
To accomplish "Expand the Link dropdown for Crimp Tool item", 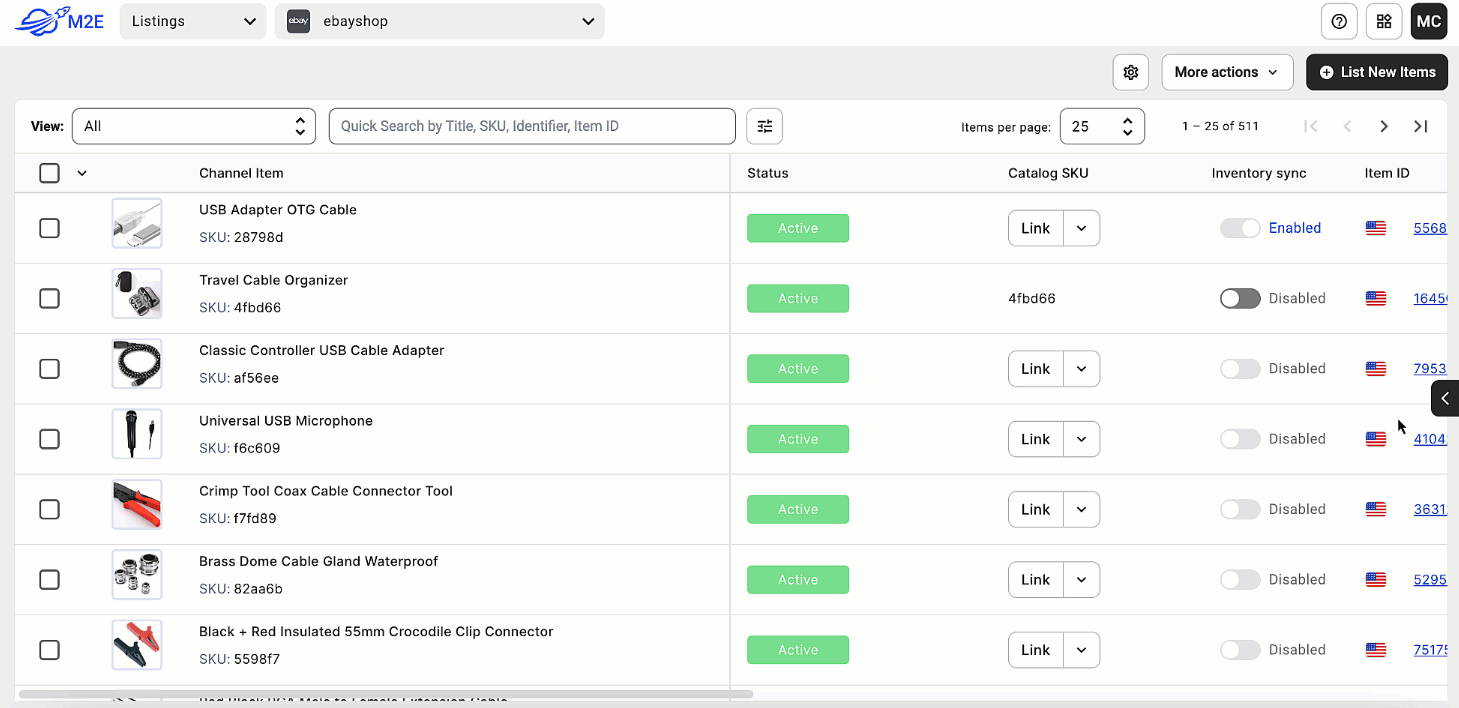I will pos(1081,509).
